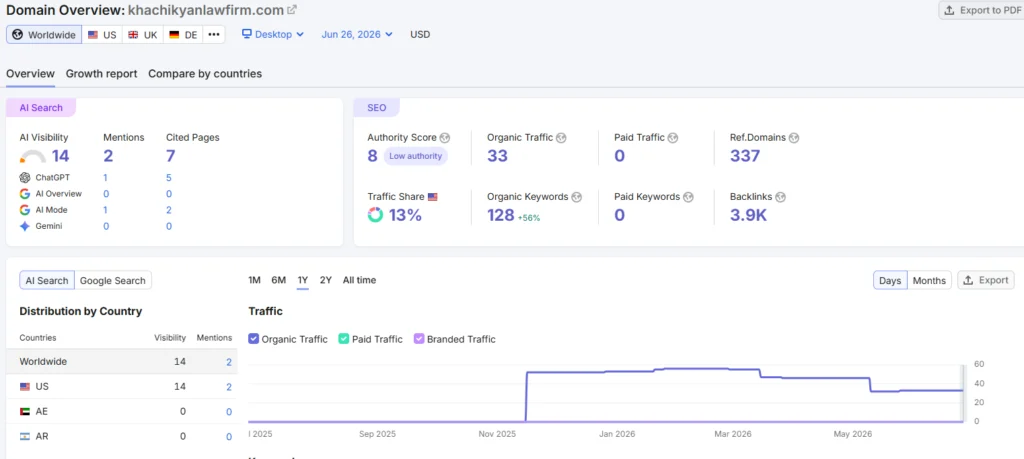Select the US row in country distribution
The image size is (1024, 459).
coord(122,387)
